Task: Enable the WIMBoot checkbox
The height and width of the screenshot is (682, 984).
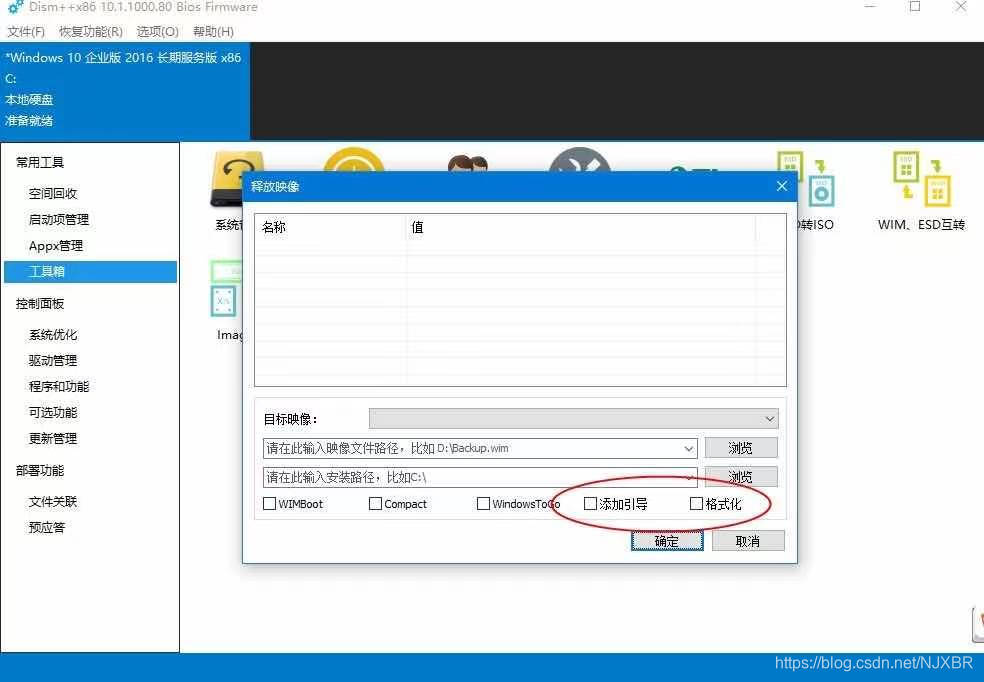Action: point(269,504)
